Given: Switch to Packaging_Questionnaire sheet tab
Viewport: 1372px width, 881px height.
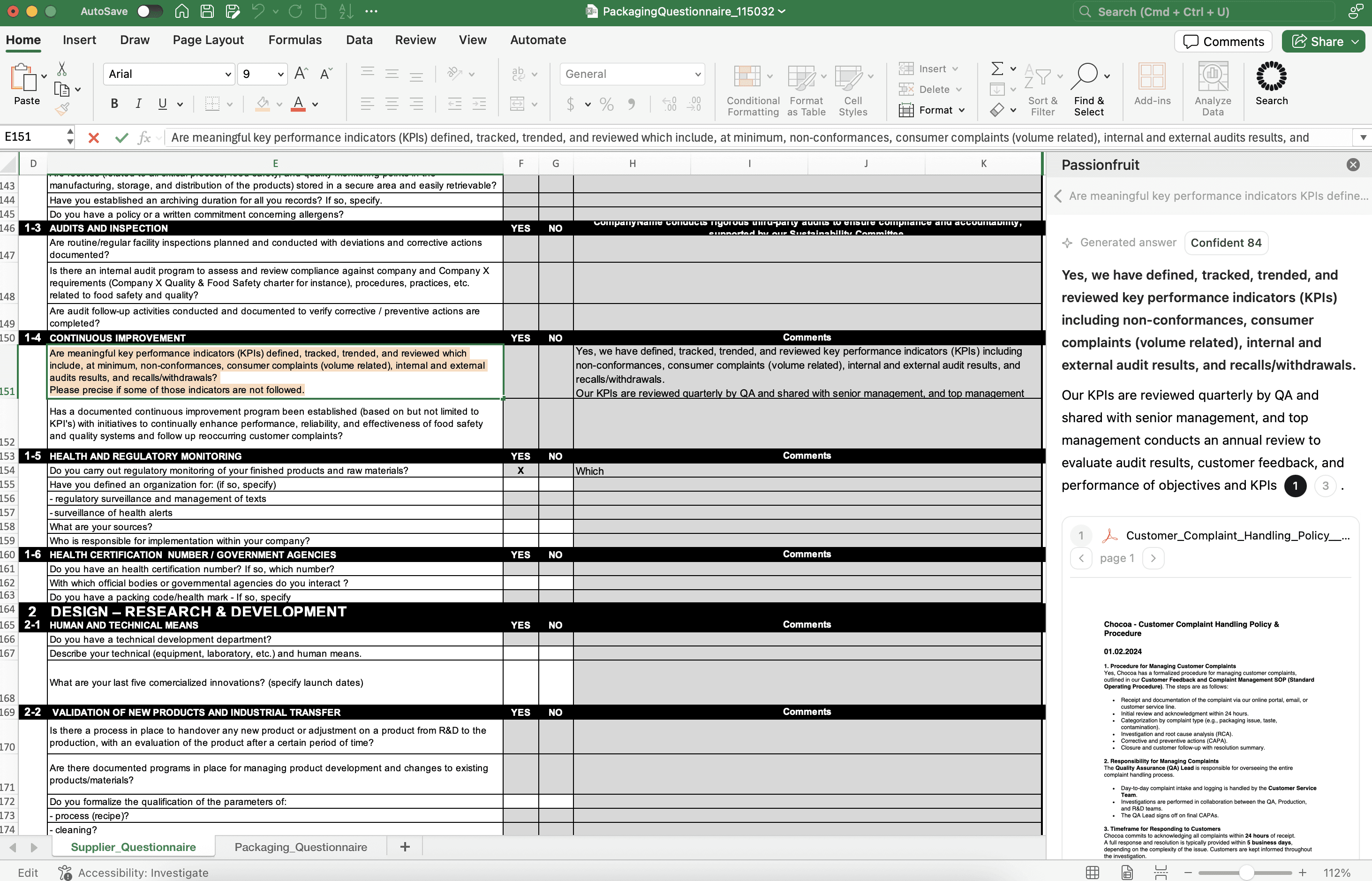Looking at the screenshot, I should click(x=301, y=847).
